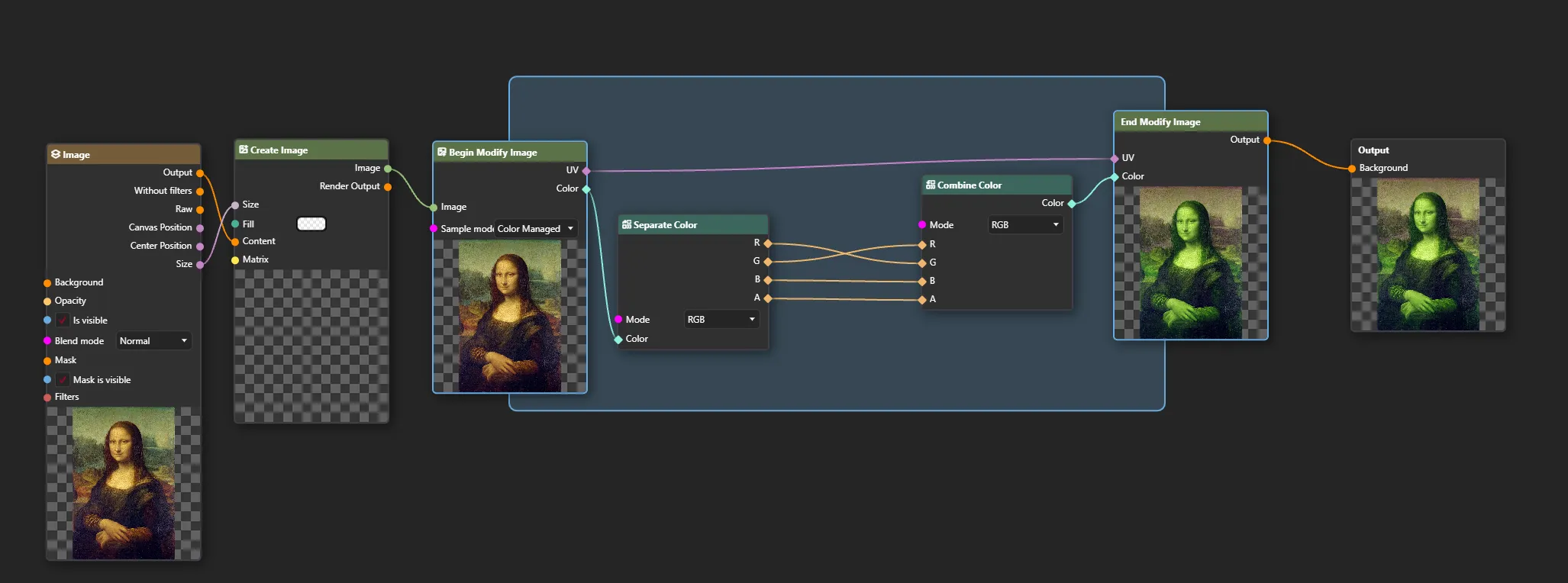Open the Combine Color Mode RGB dropdown
The width and height of the screenshot is (1568, 583).
[x=1025, y=225]
